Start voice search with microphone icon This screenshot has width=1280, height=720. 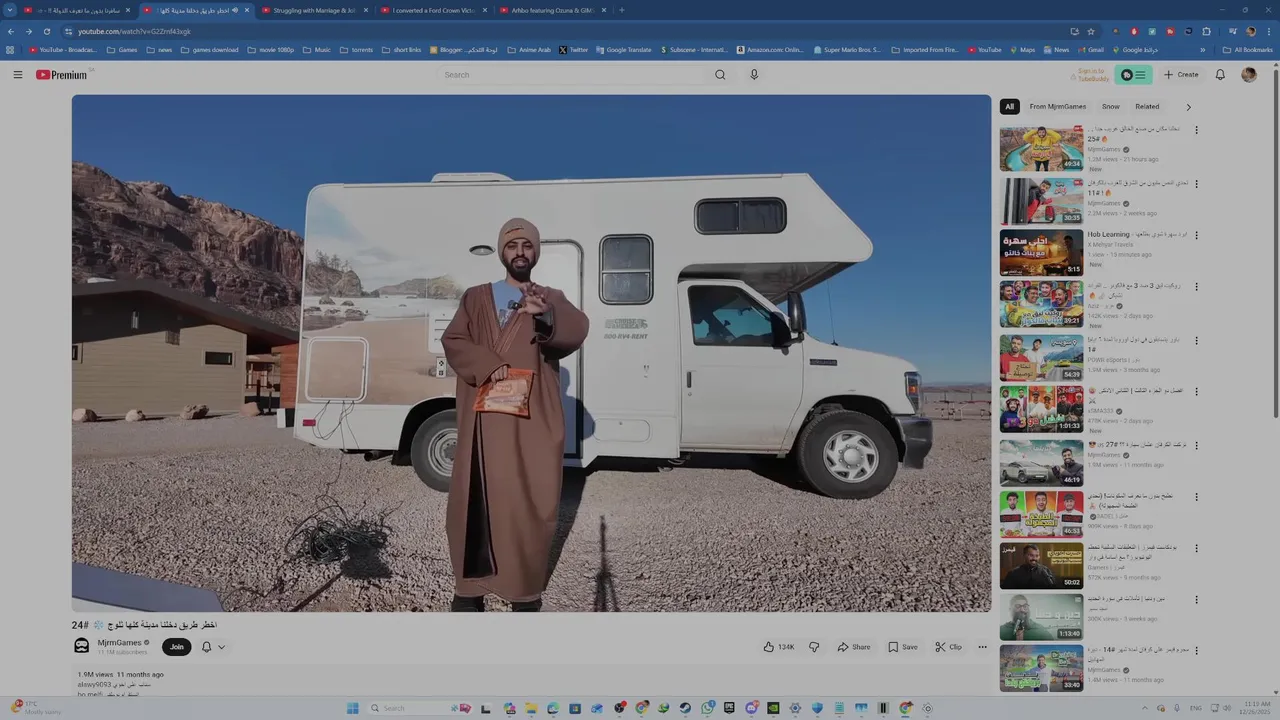[x=754, y=75]
